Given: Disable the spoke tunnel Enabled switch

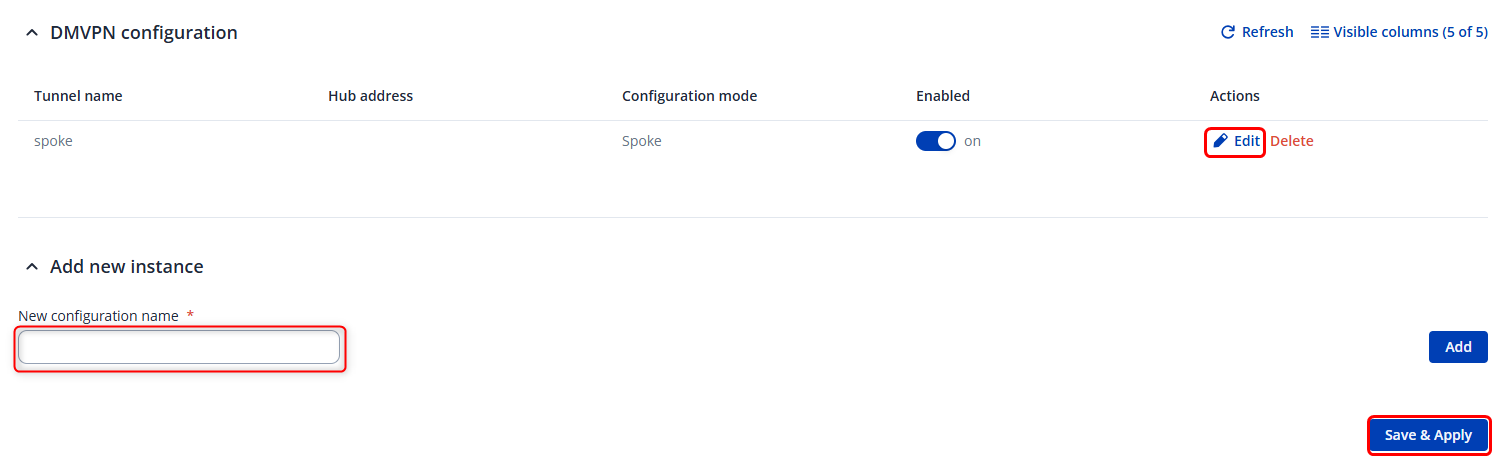Looking at the screenshot, I should click(x=935, y=142).
